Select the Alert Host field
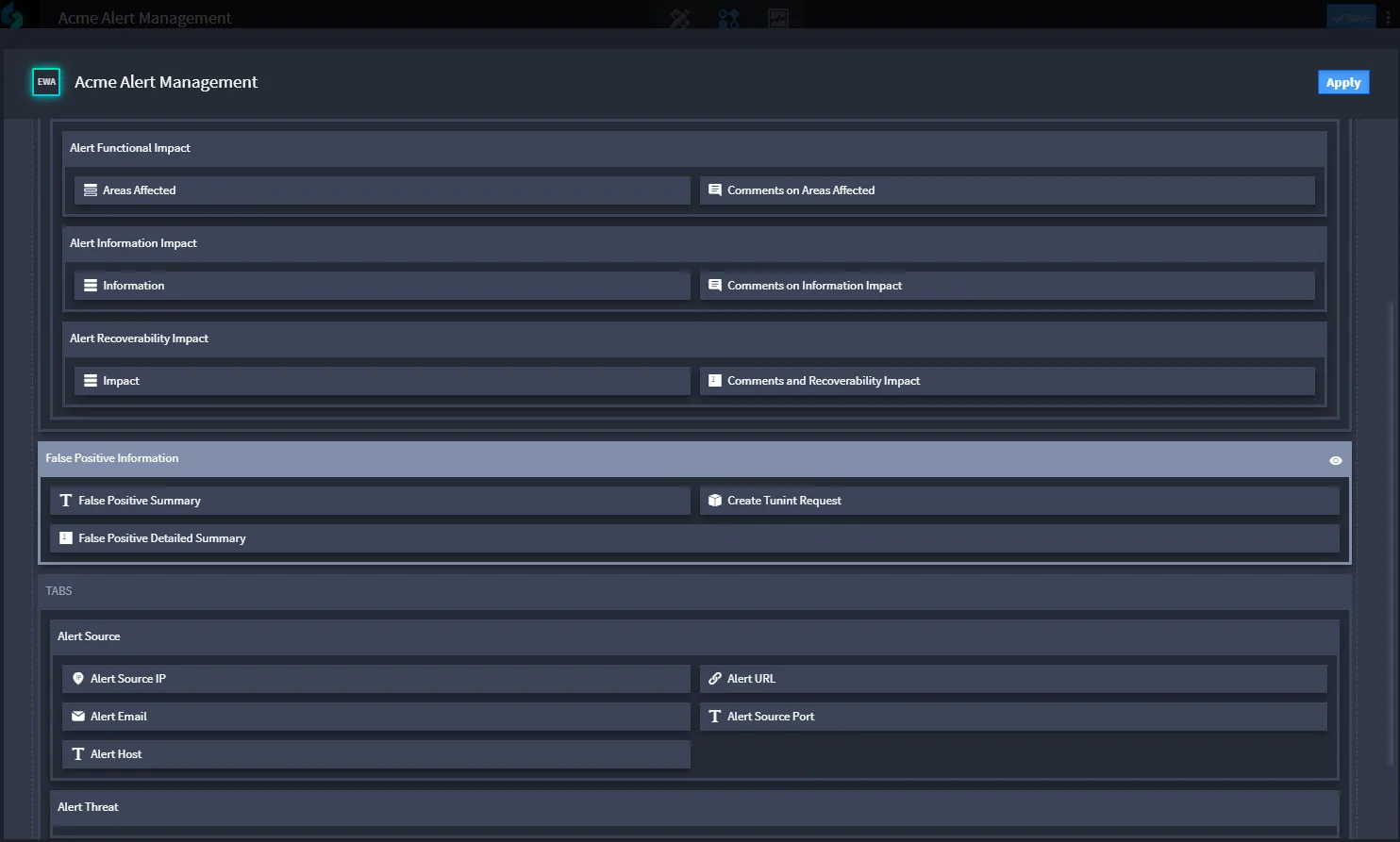The height and width of the screenshot is (842, 1400). point(376,754)
